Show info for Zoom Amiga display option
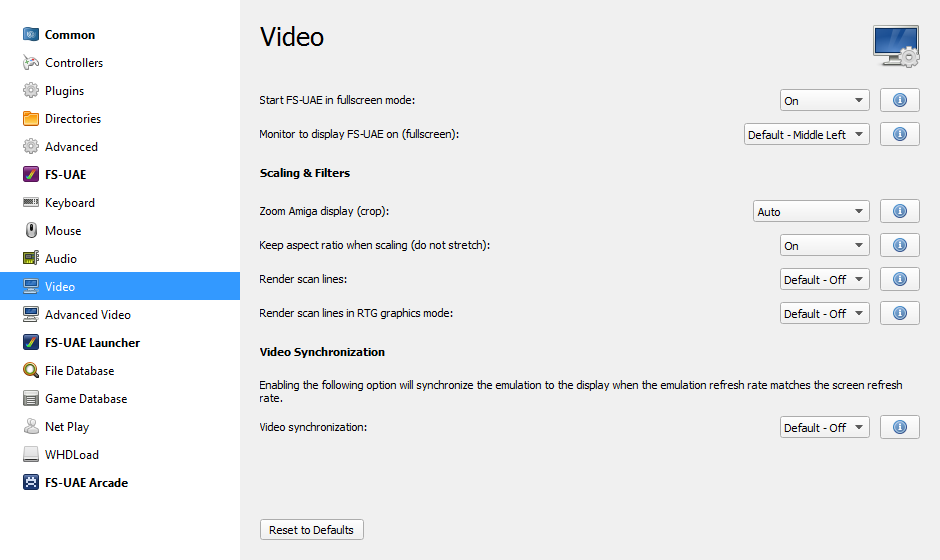 click(899, 212)
